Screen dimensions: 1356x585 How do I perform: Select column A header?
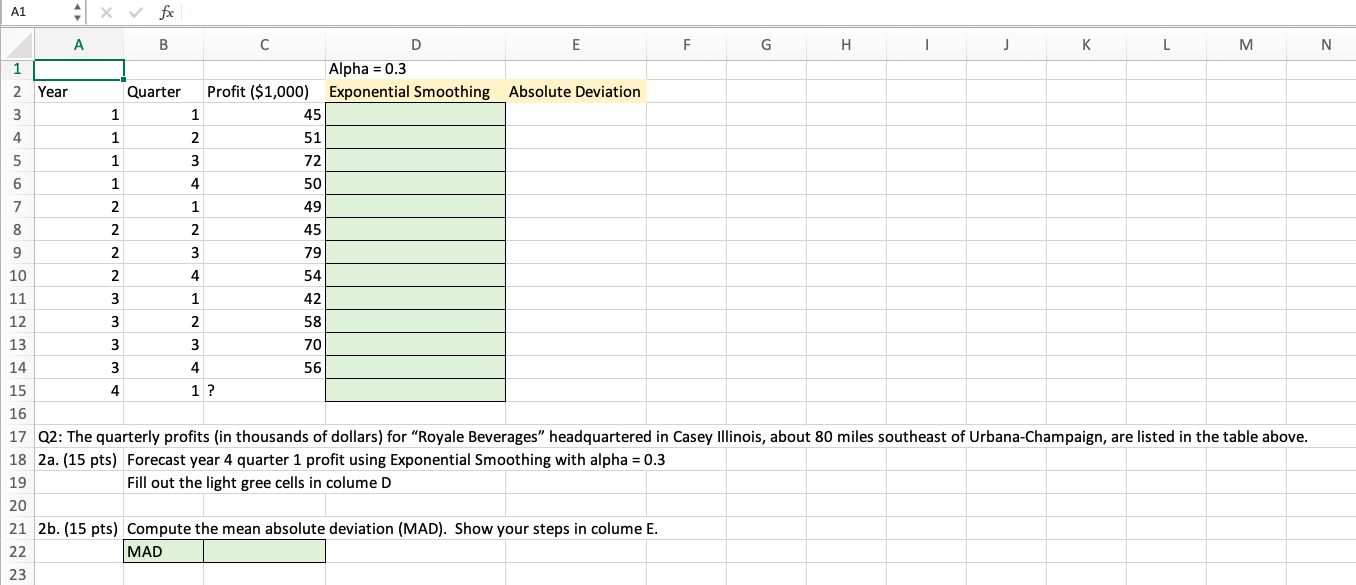pos(79,46)
